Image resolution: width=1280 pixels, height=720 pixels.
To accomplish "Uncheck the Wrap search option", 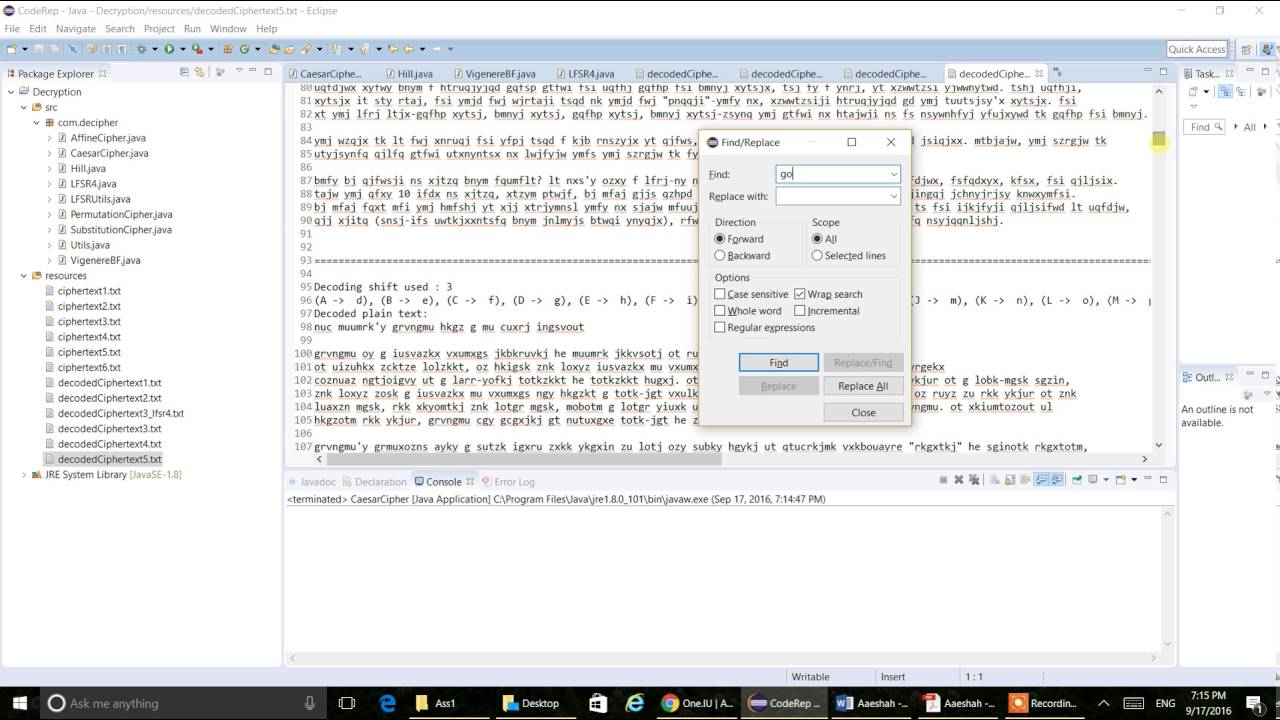I will 800,294.
